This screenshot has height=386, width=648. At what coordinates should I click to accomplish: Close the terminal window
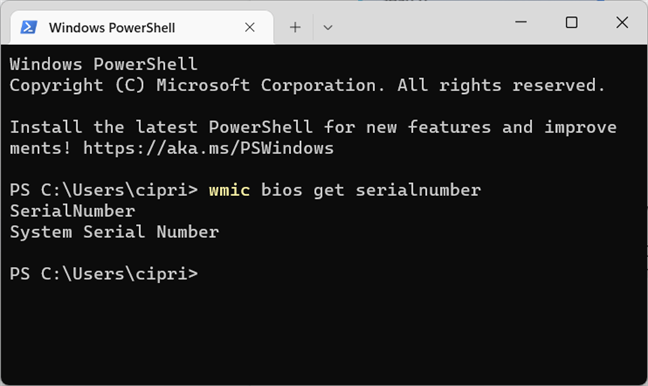tap(622, 22)
